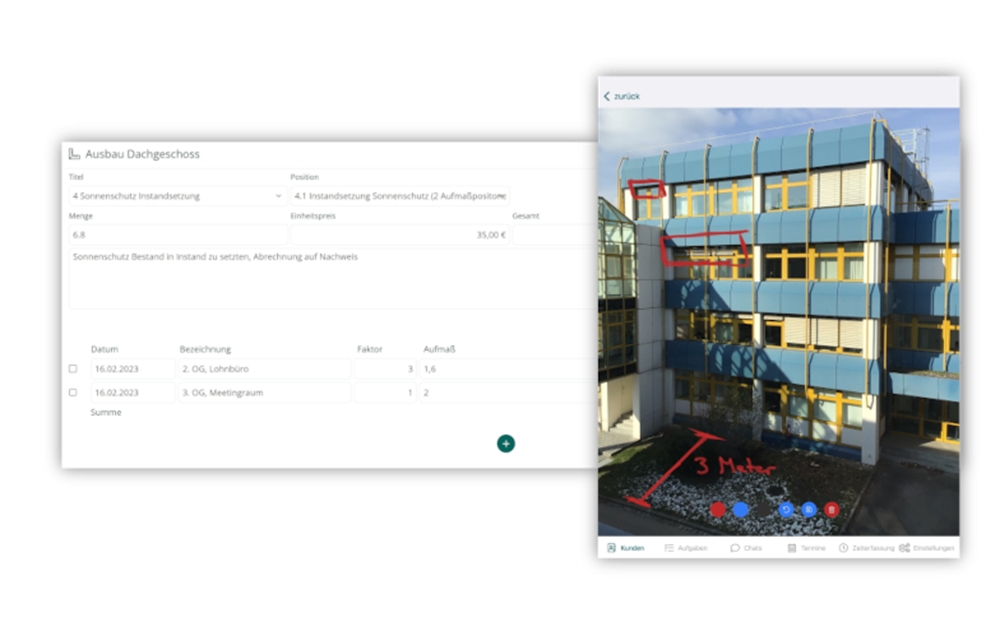Click the date field in the Meetingraum row

pos(133,392)
